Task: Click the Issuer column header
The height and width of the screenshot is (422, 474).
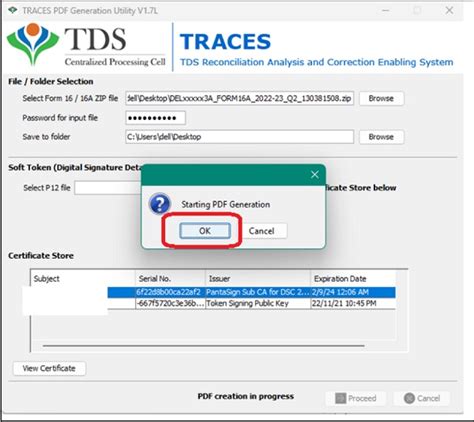Action: [258, 279]
